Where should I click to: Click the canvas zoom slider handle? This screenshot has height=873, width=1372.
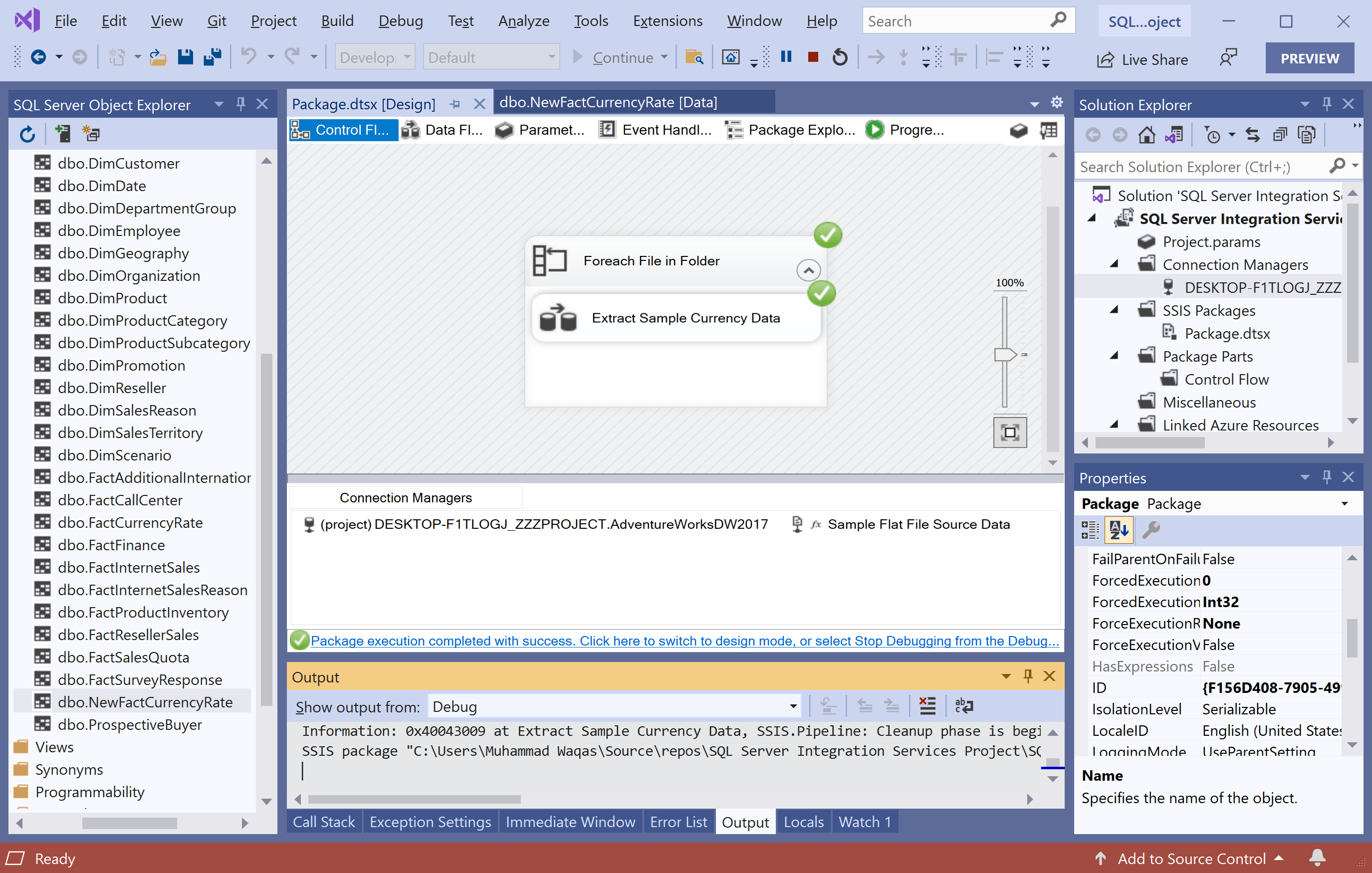[x=1004, y=355]
